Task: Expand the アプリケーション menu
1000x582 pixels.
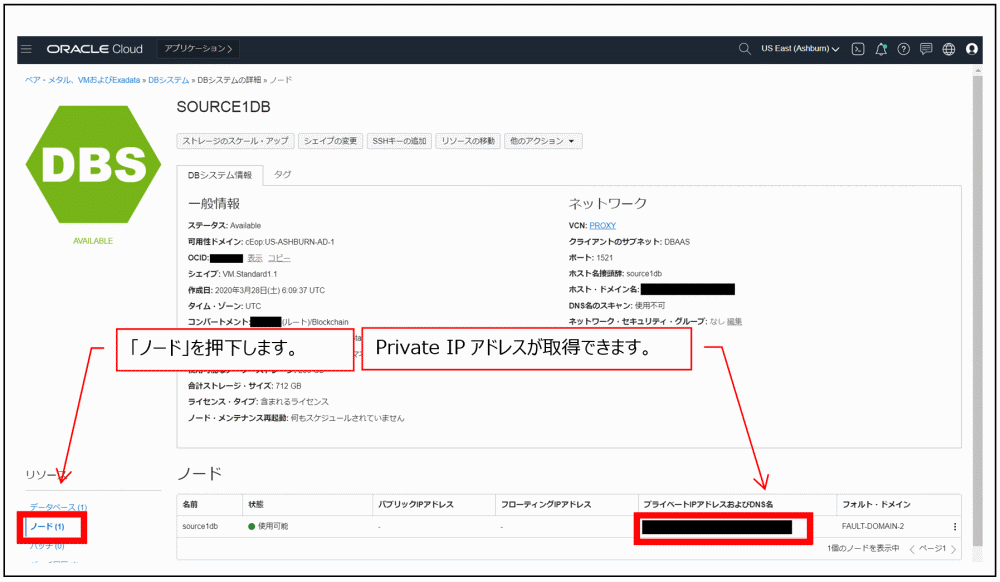Action: click(x=198, y=49)
